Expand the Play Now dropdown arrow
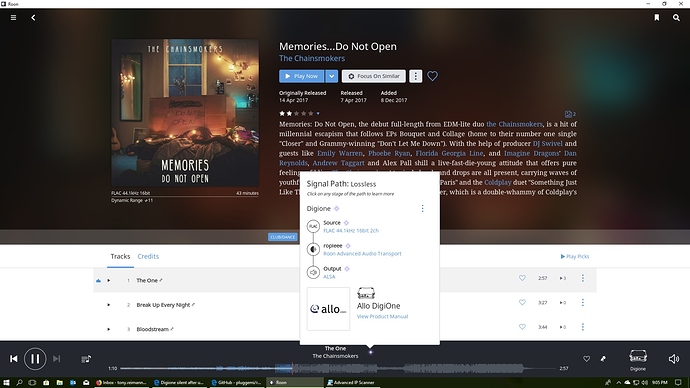The height and width of the screenshot is (388, 690). click(331, 76)
